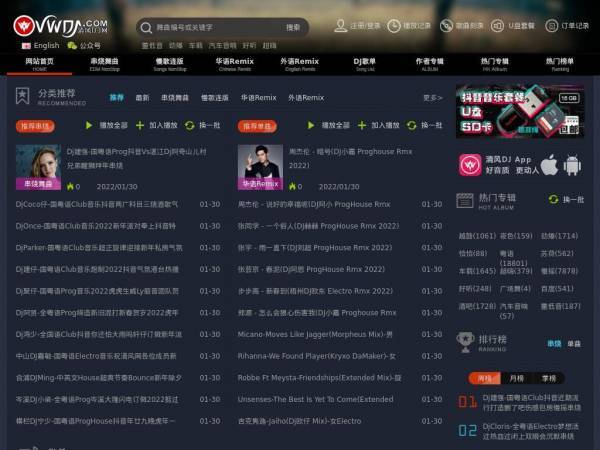The image size is (600, 450).
Task: Click the WeChat public account icon
Action: click(72, 46)
